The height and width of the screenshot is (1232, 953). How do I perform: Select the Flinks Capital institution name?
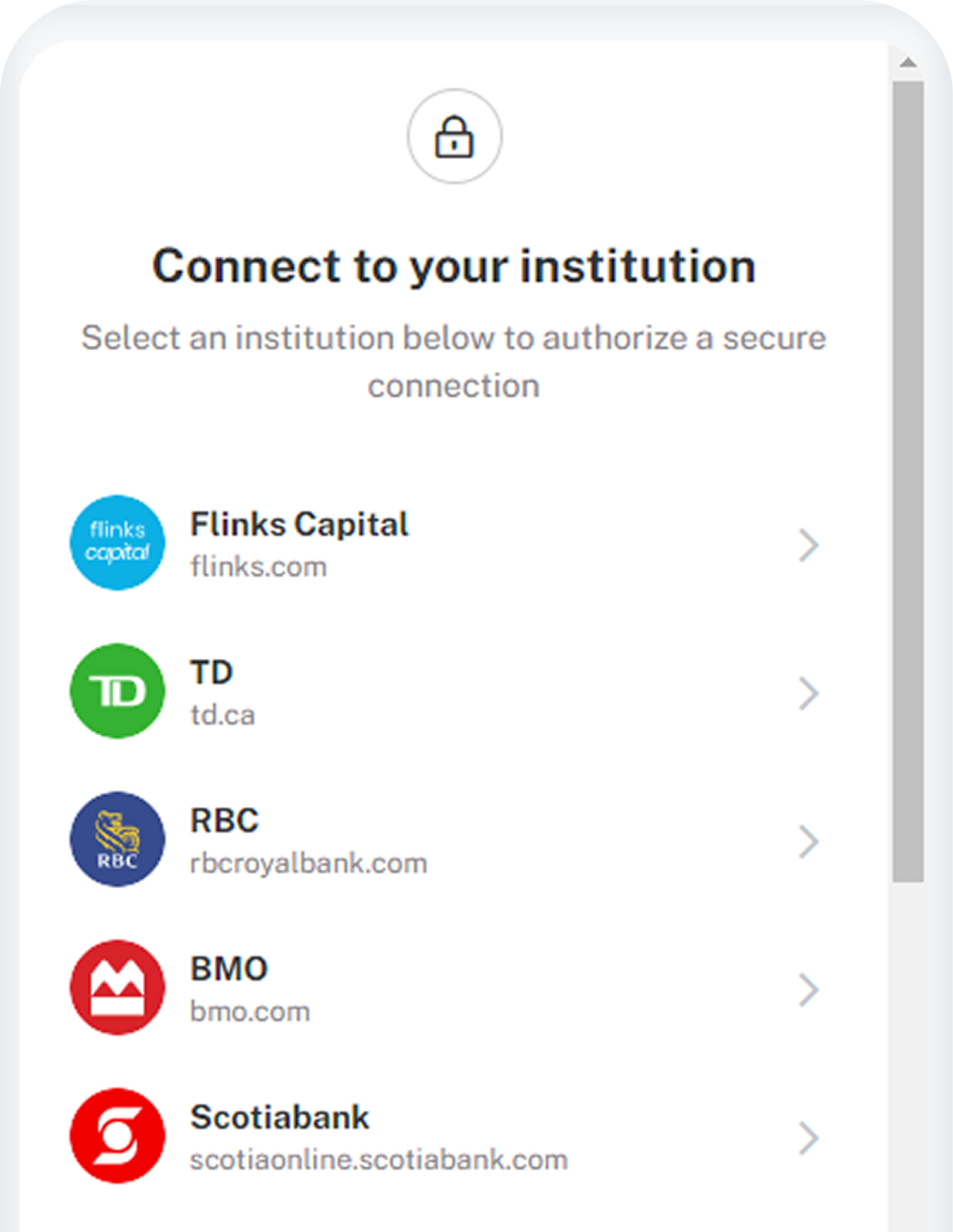coord(299,525)
